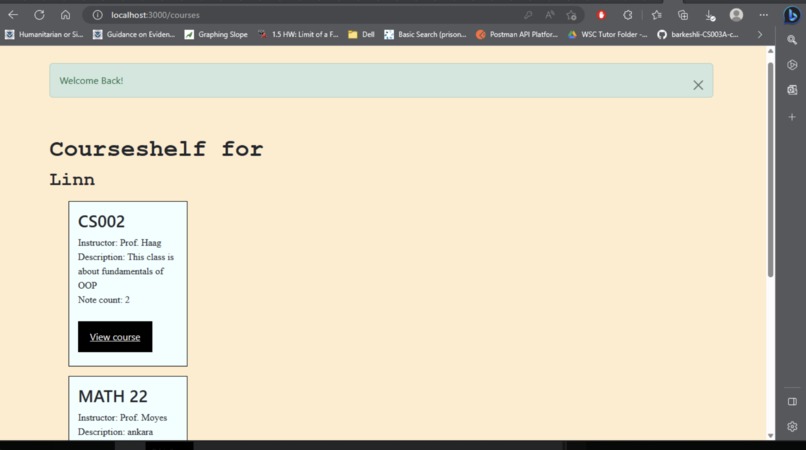This screenshot has height=450, width=806.
Task: Click the 'Note count: 2' text
Action: pos(104,300)
